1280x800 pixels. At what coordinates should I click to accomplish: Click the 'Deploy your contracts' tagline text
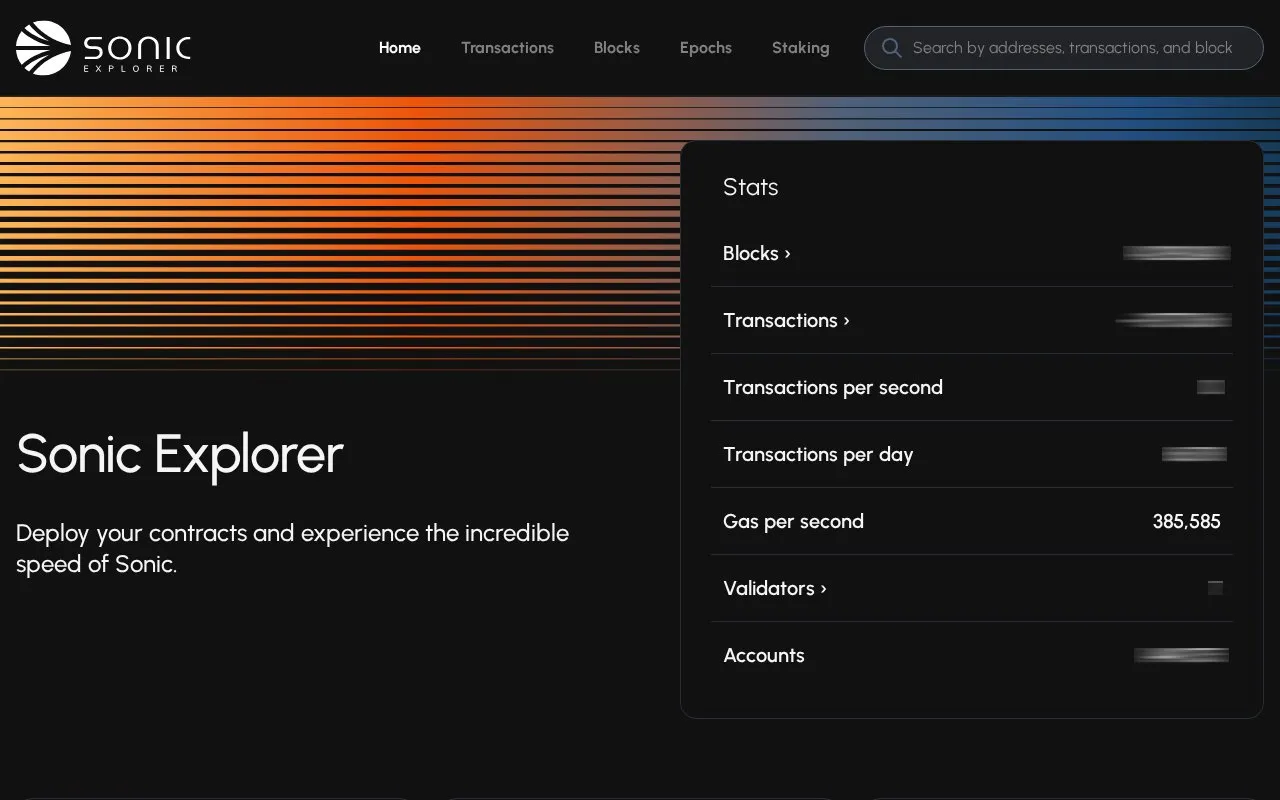point(292,548)
